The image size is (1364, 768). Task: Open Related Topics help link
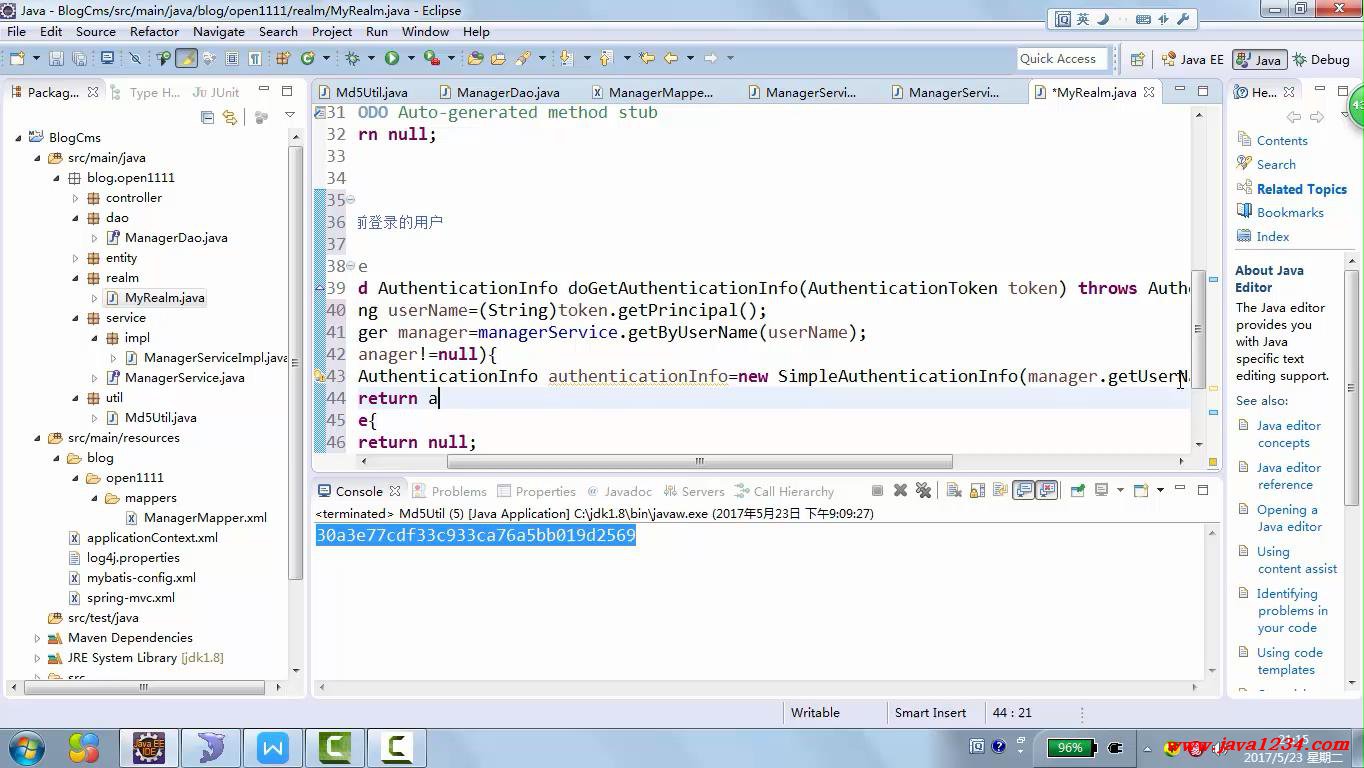(x=1301, y=189)
